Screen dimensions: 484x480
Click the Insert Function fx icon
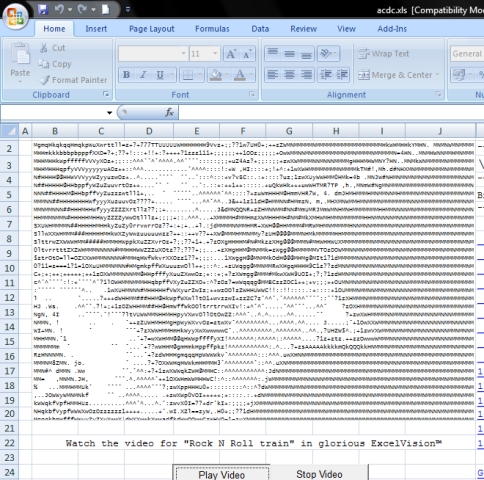pos(169,113)
